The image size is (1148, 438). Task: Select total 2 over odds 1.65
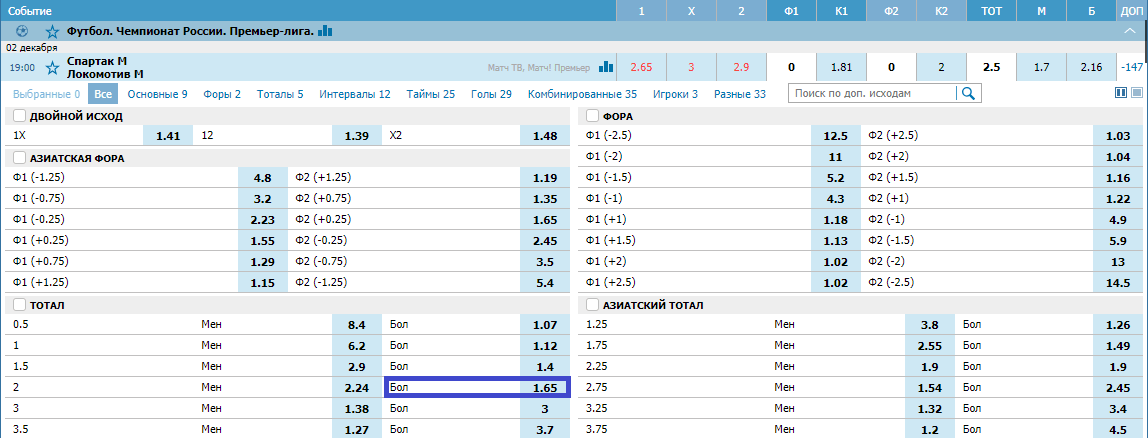click(x=545, y=387)
